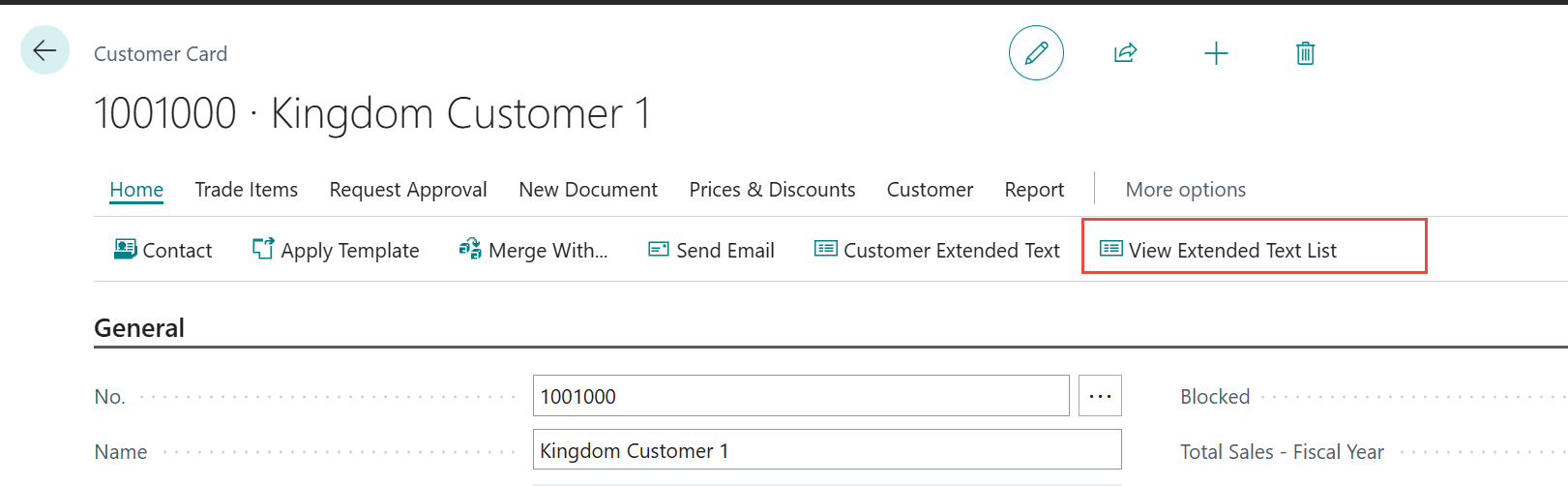
Task: Click the ellipsis button beside No. field
Action: tap(1100, 396)
